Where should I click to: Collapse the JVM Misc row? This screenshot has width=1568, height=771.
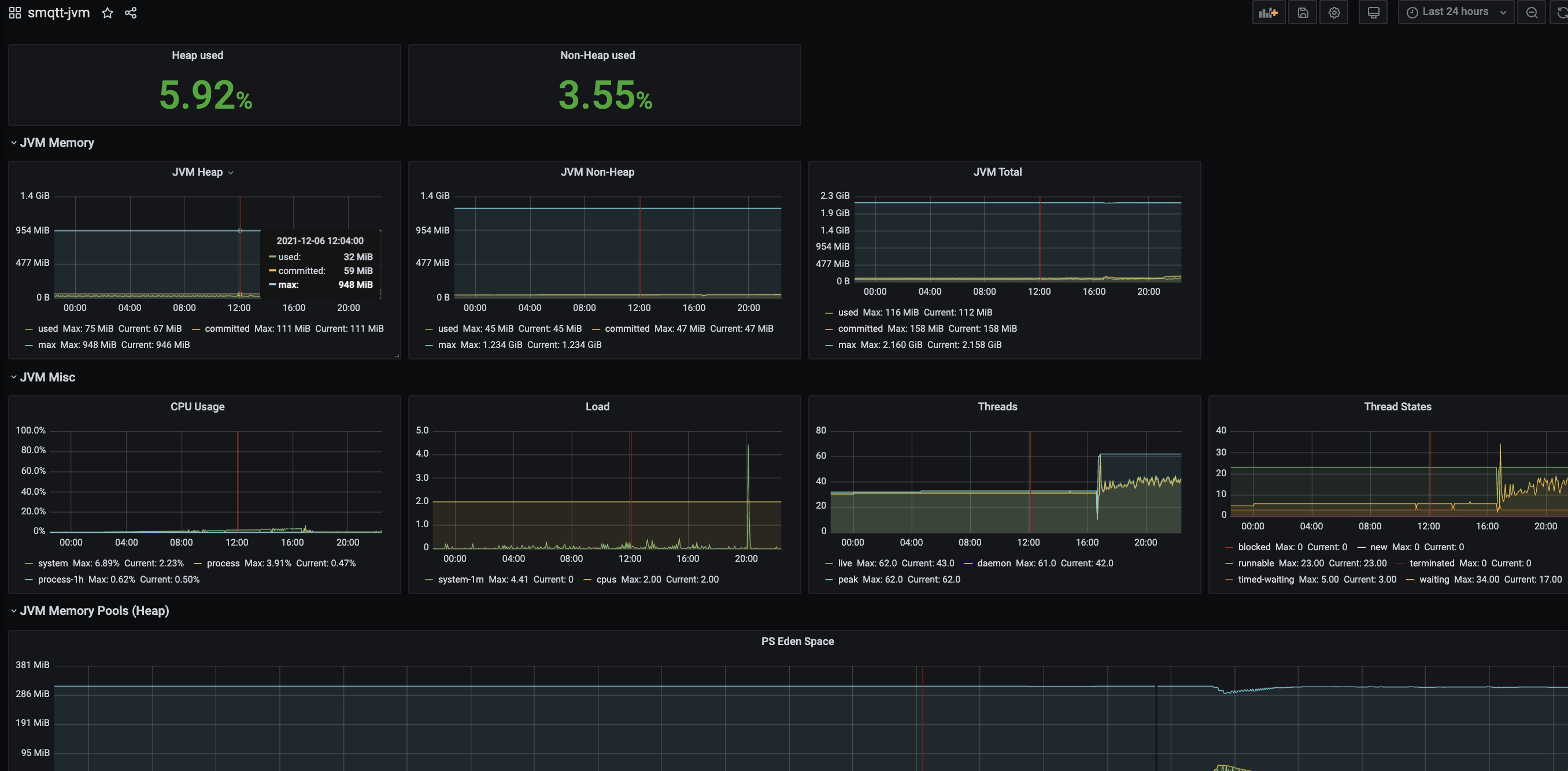click(47, 377)
